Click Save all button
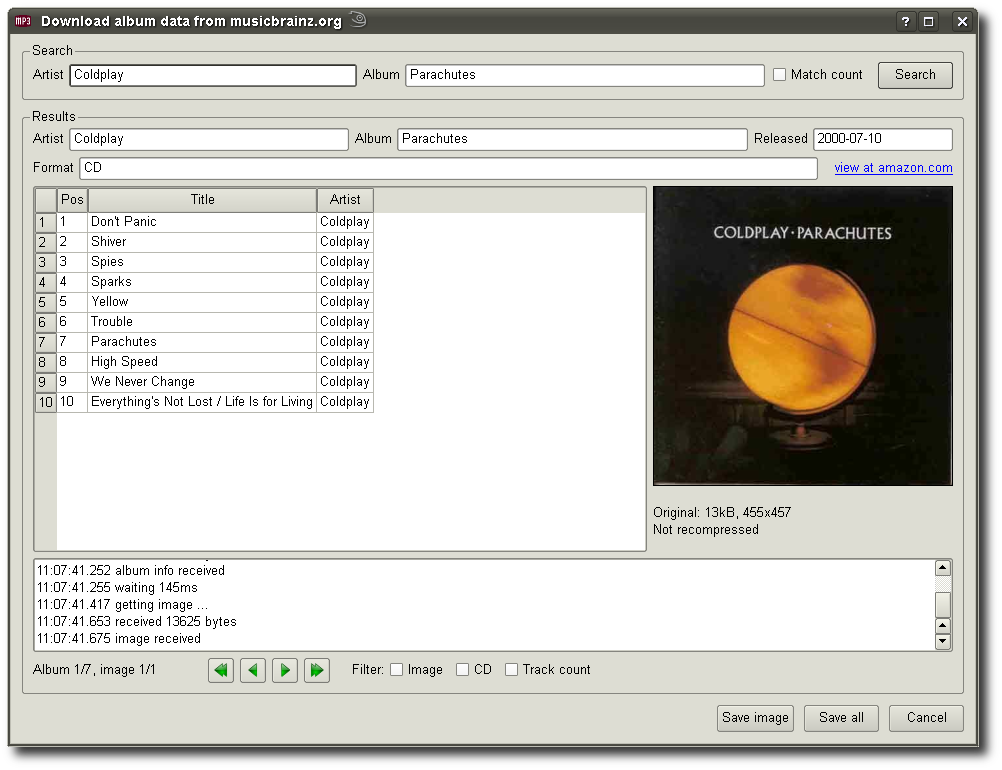Screen dimensions: 1002x770 click(x=841, y=718)
